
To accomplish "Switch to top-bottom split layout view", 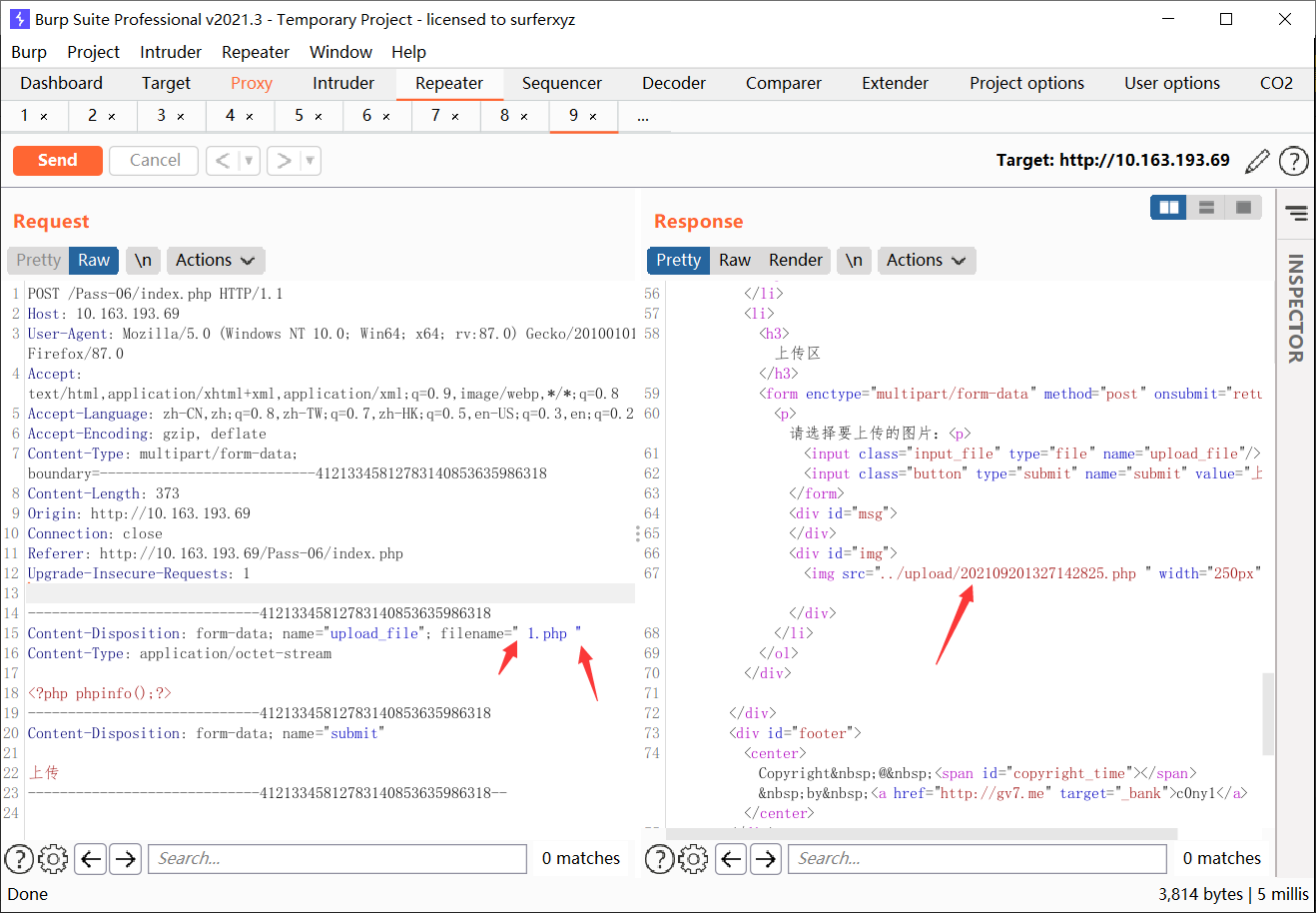I will (1206, 207).
